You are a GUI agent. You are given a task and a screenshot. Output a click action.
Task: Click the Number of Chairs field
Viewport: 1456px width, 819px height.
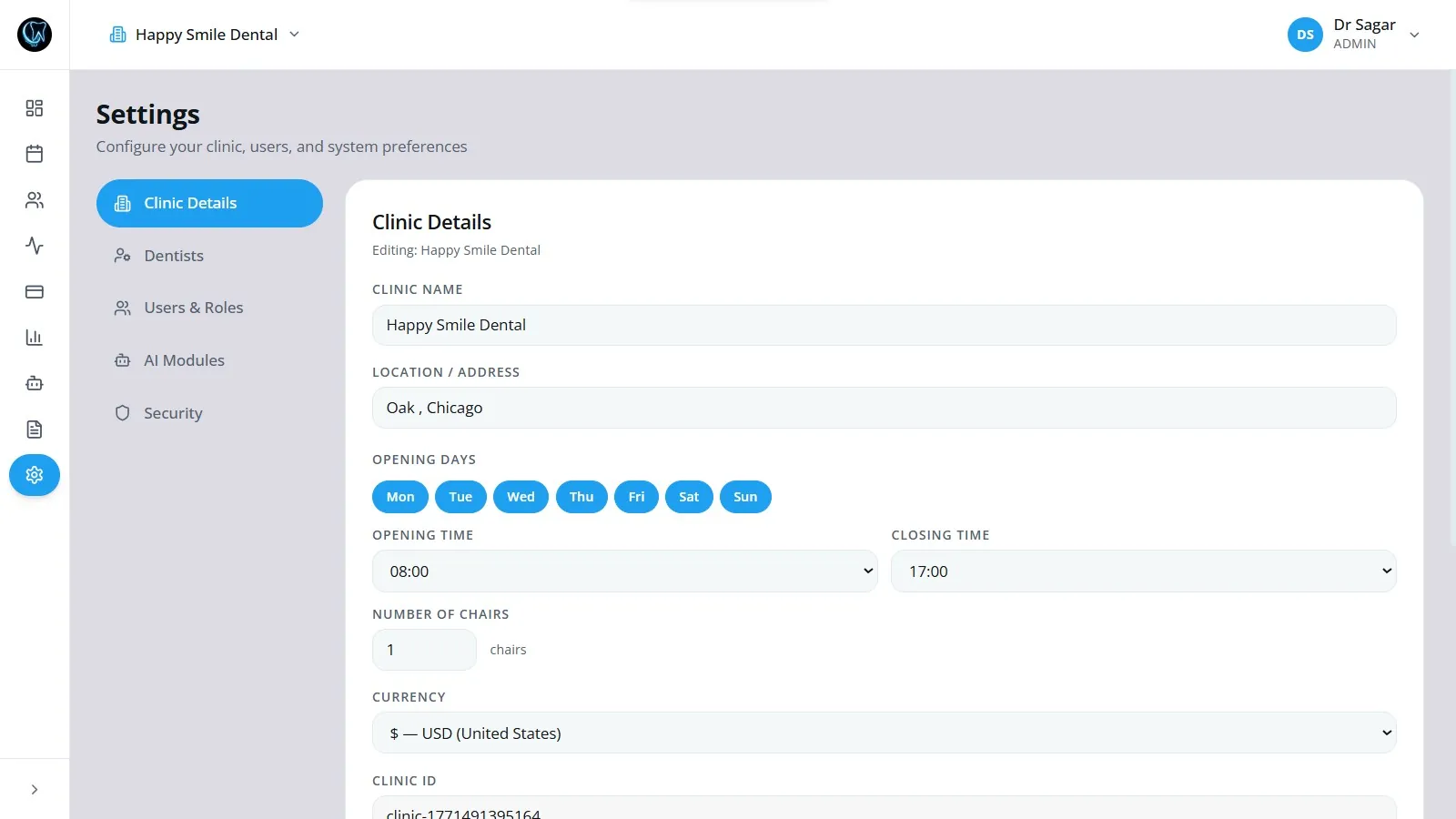point(424,650)
